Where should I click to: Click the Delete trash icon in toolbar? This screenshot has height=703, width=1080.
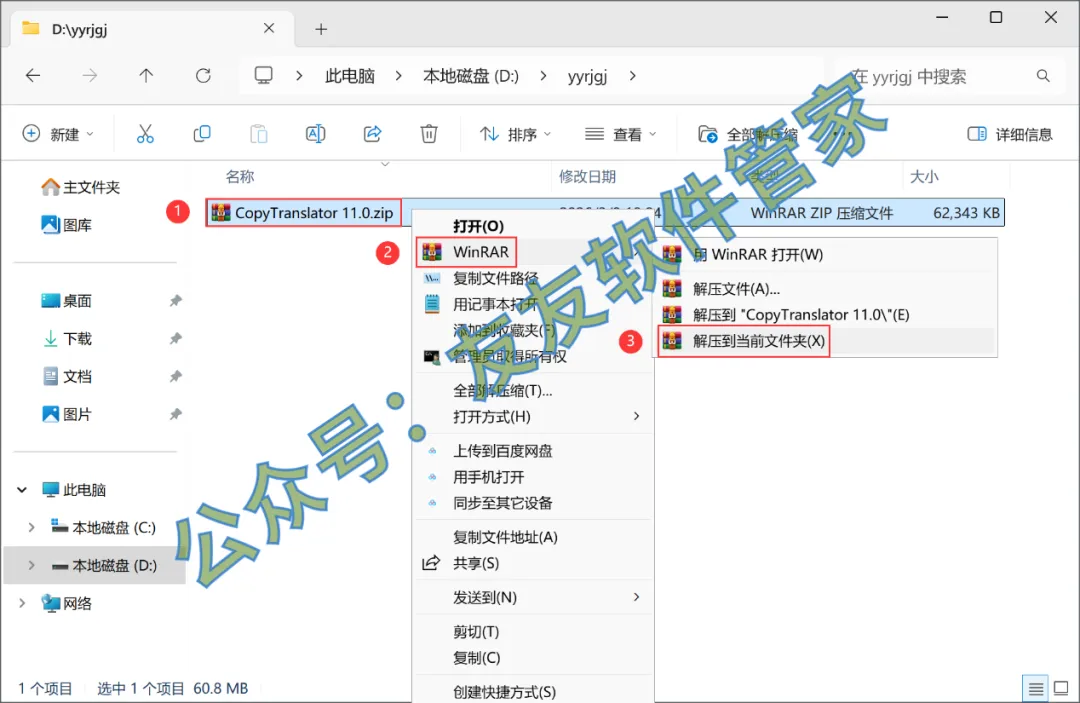[x=429, y=134]
